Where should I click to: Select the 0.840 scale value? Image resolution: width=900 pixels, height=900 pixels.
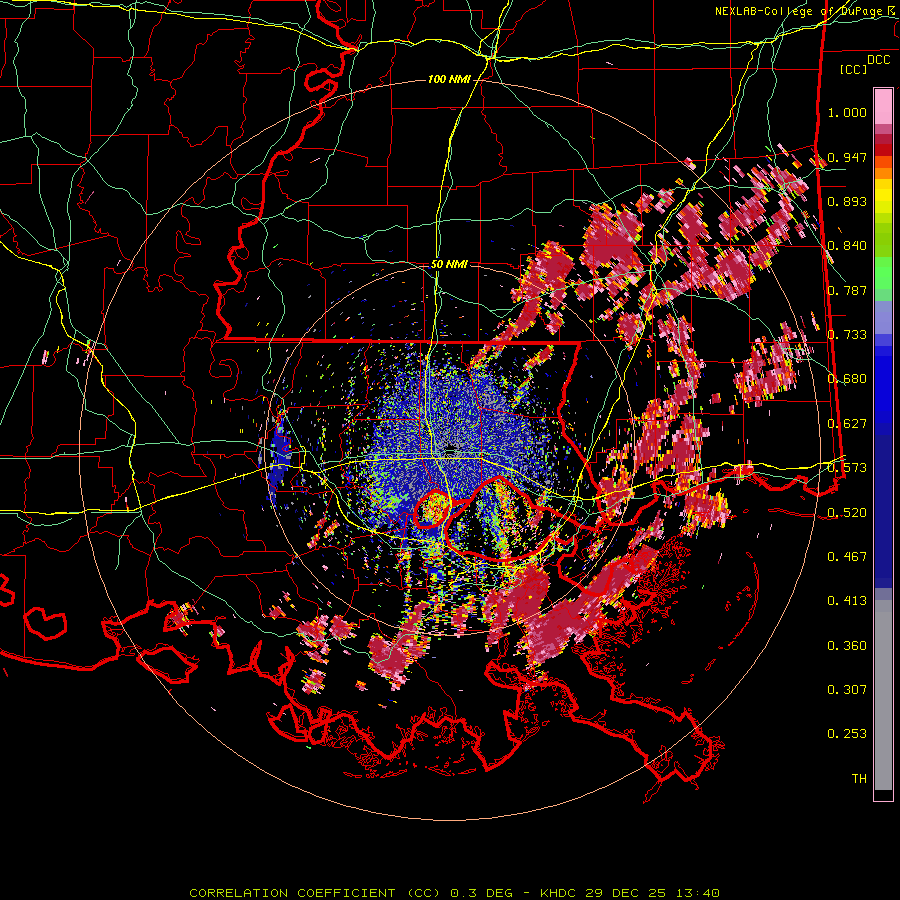tap(847, 246)
